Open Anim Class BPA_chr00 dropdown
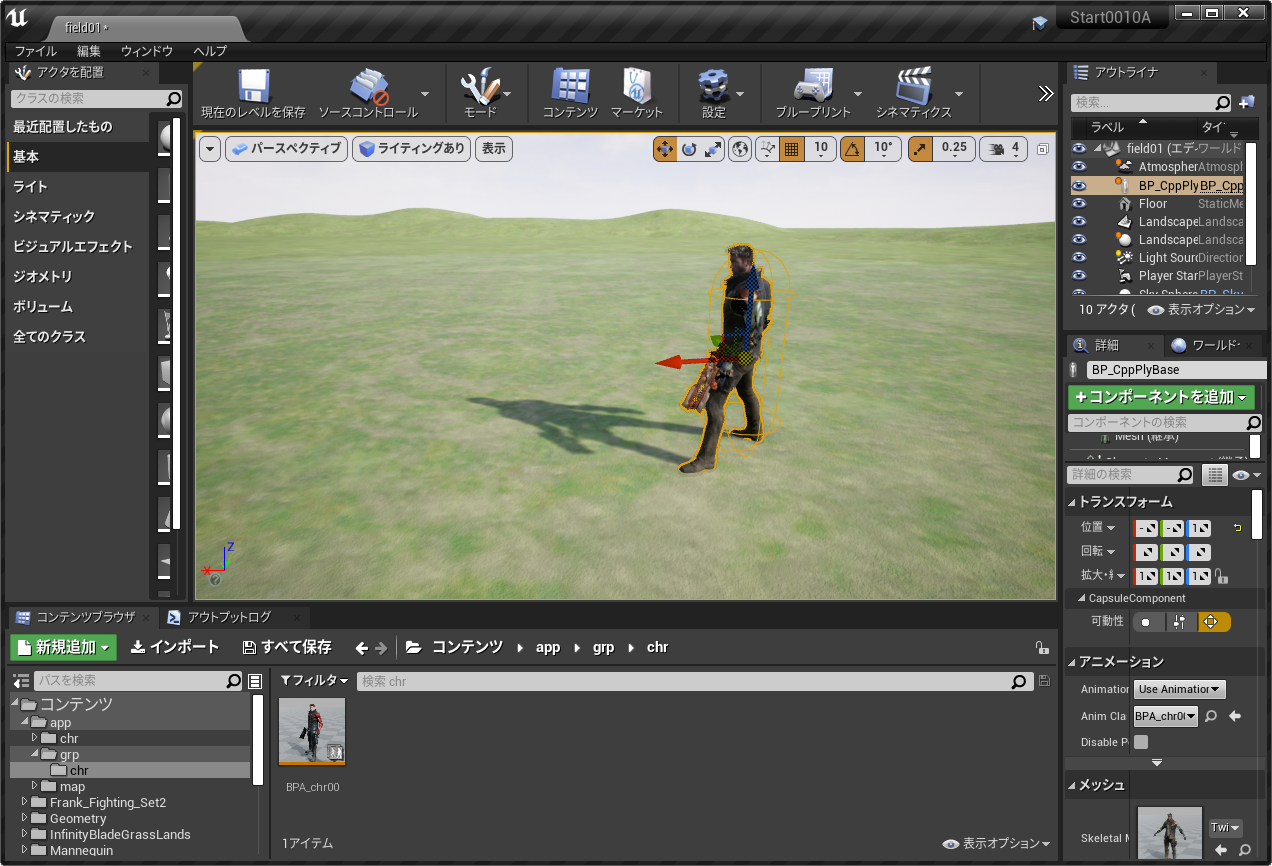This screenshot has width=1272, height=866. [1165, 716]
